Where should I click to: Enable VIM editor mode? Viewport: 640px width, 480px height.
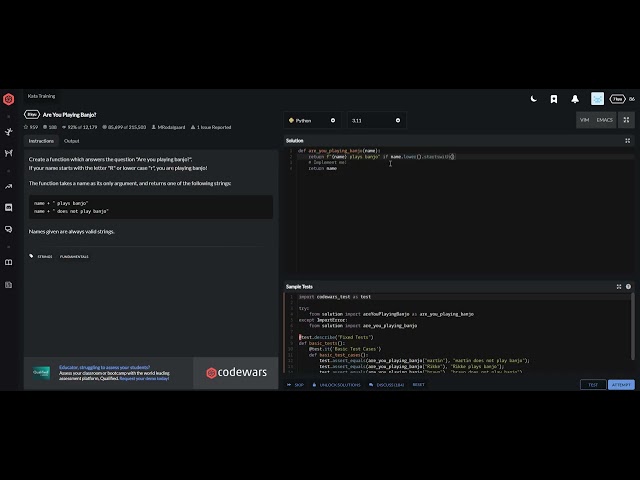coord(584,120)
